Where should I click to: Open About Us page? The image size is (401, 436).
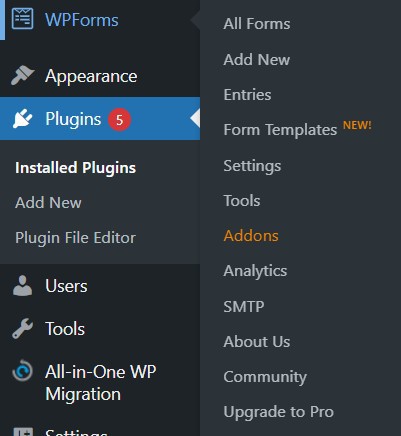257,341
